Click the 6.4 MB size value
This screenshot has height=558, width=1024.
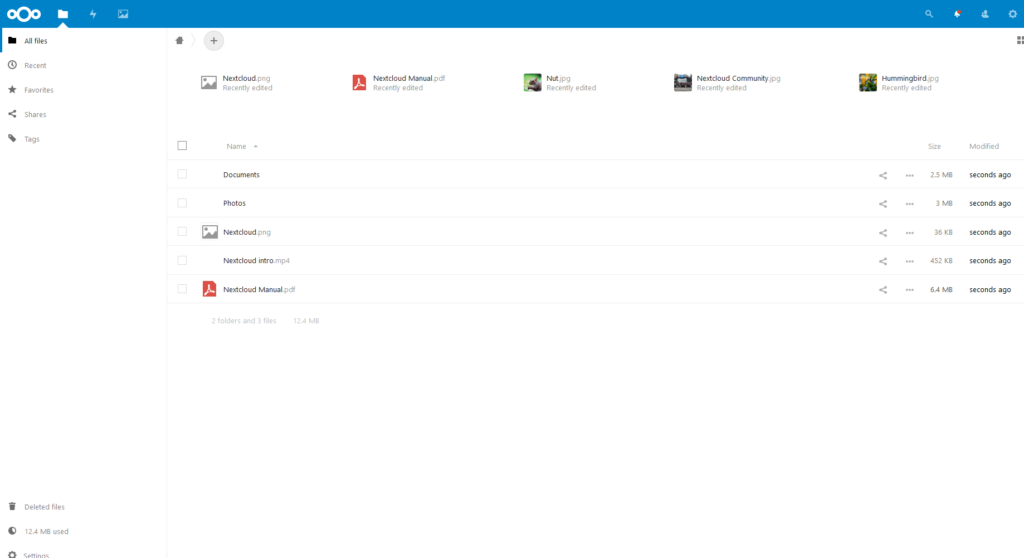click(x=941, y=289)
